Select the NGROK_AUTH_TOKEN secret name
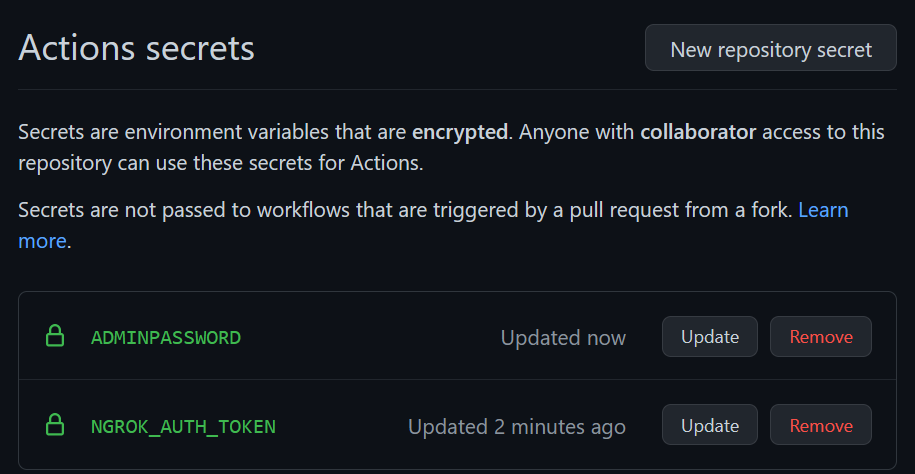 pyautogui.click(x=183, y=427)
